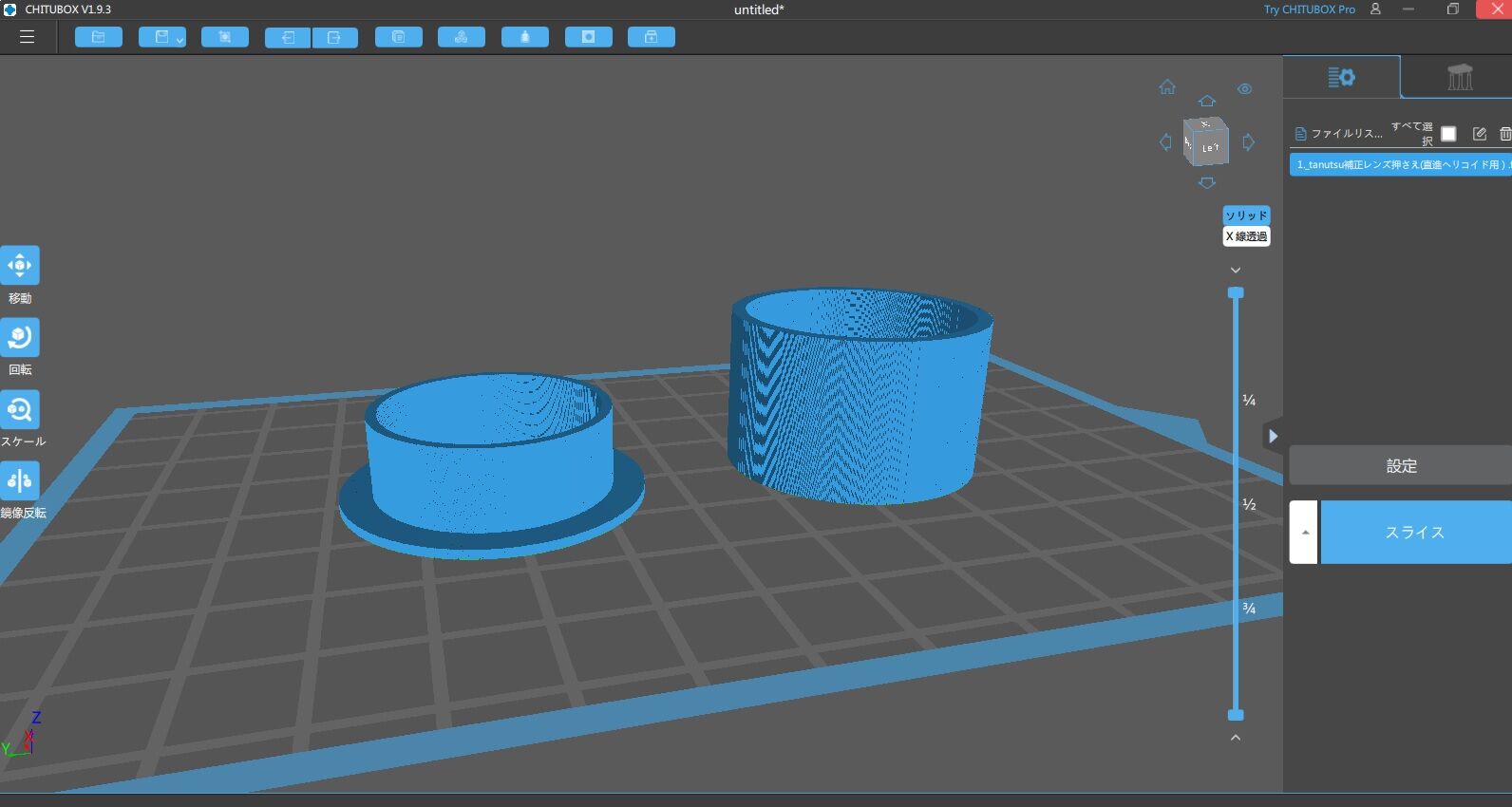Screen dimensions: 1512x807
Task: Open the hamburger main menu
Action: pos(27,37)
